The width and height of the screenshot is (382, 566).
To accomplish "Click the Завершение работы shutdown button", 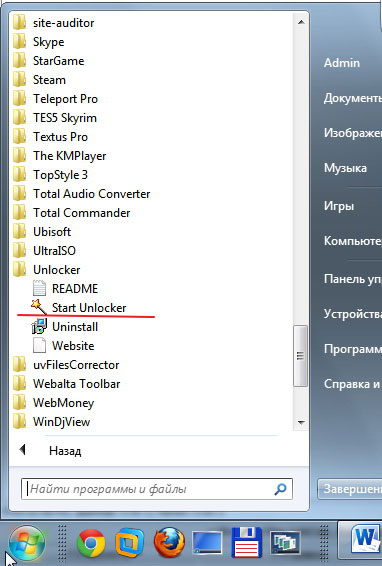I will (x=350, y=489).
